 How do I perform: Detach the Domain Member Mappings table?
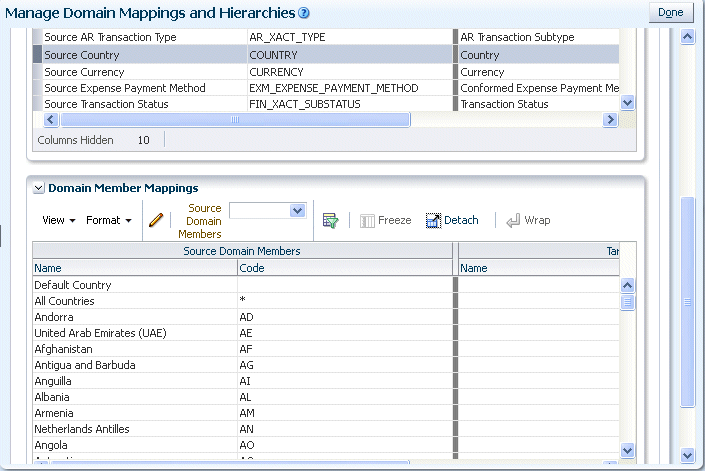coord(452,220)
